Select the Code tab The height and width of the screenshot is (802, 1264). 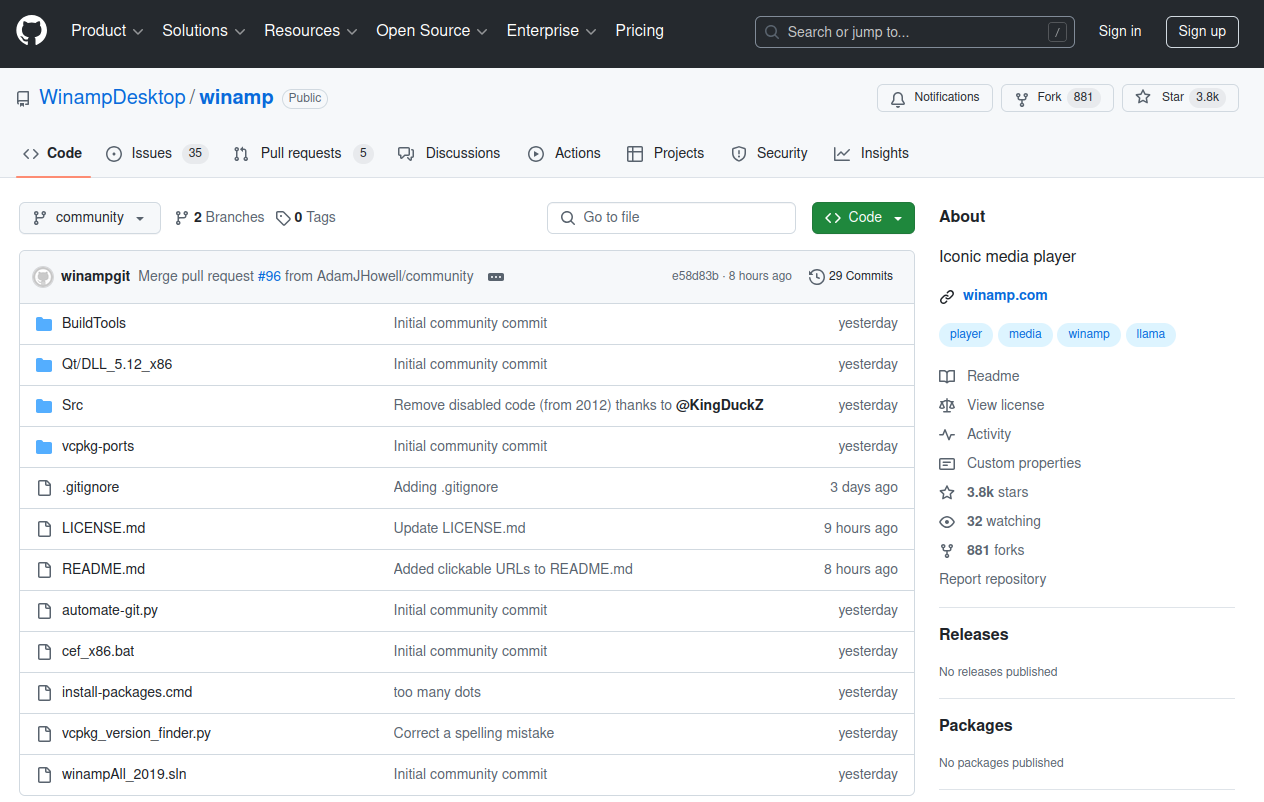[53, 154]
